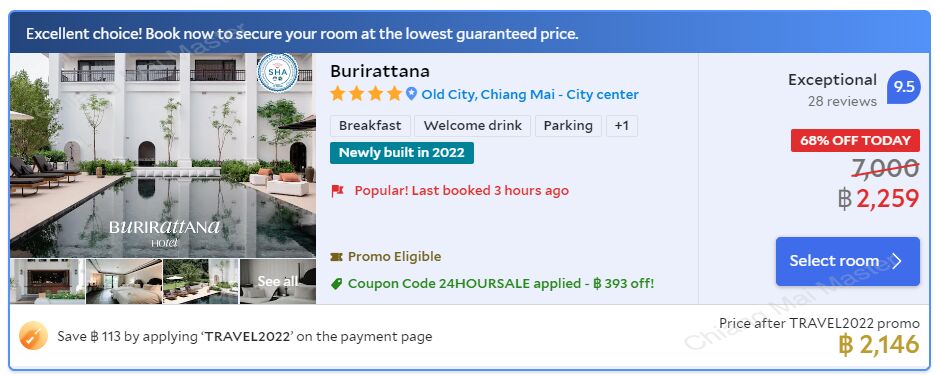
Task: View the bedroom thumbnail photo
Action: coord(124,282)
